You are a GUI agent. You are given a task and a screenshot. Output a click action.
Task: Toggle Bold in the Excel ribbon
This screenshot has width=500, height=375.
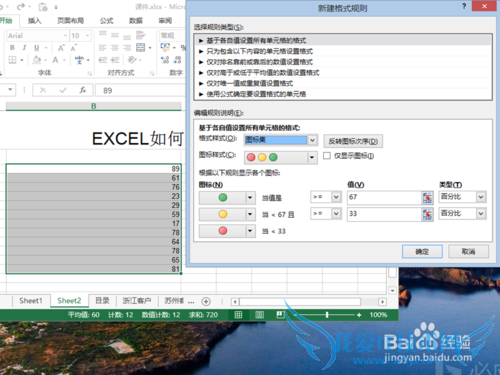coord(12,48)
